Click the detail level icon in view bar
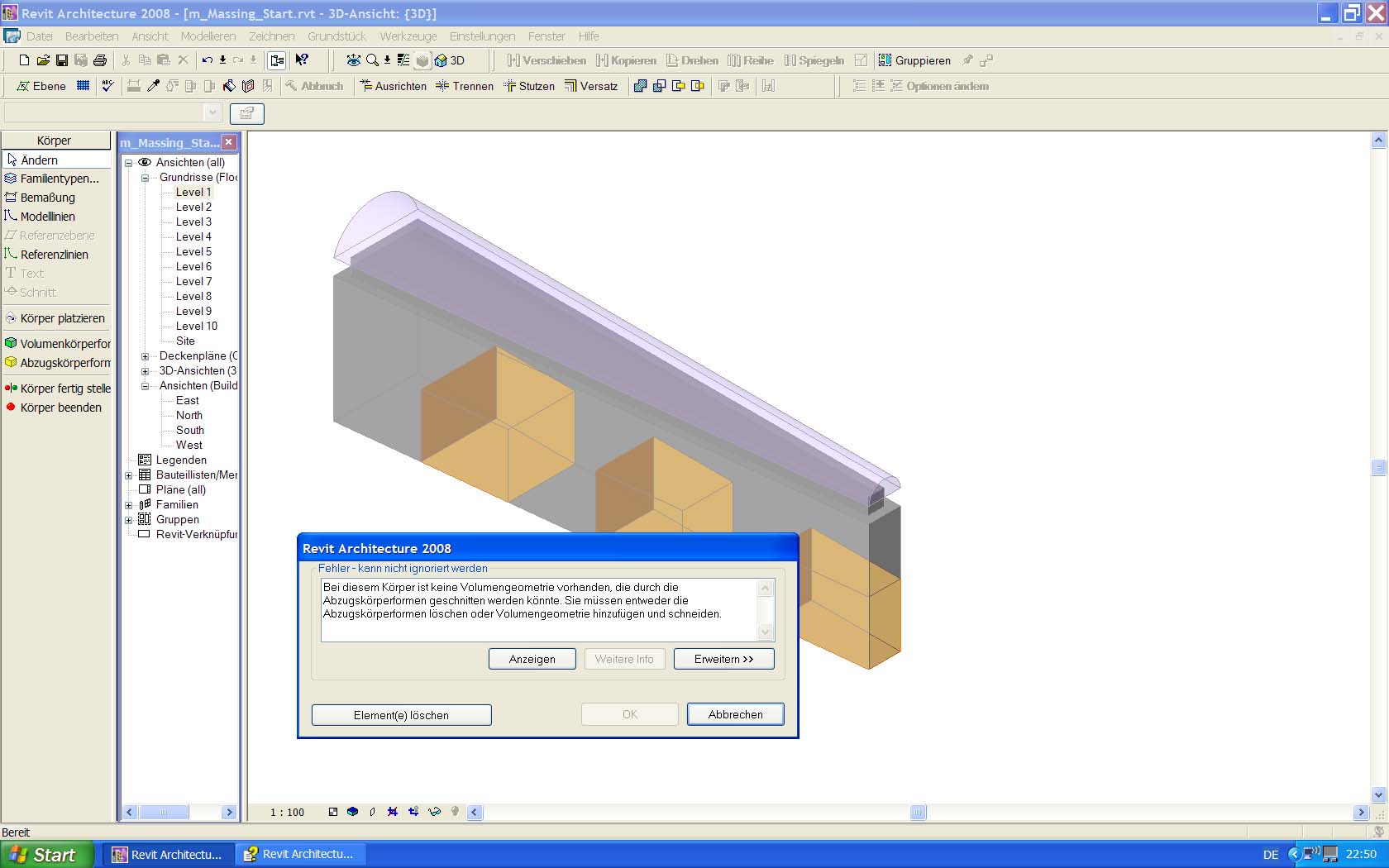 coord(333,812)
